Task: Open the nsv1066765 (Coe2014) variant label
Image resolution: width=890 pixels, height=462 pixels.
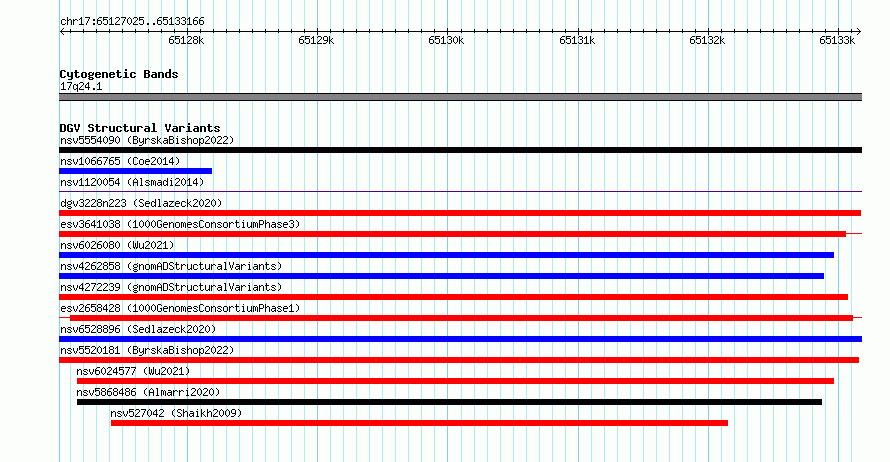Action: (120, 161)
